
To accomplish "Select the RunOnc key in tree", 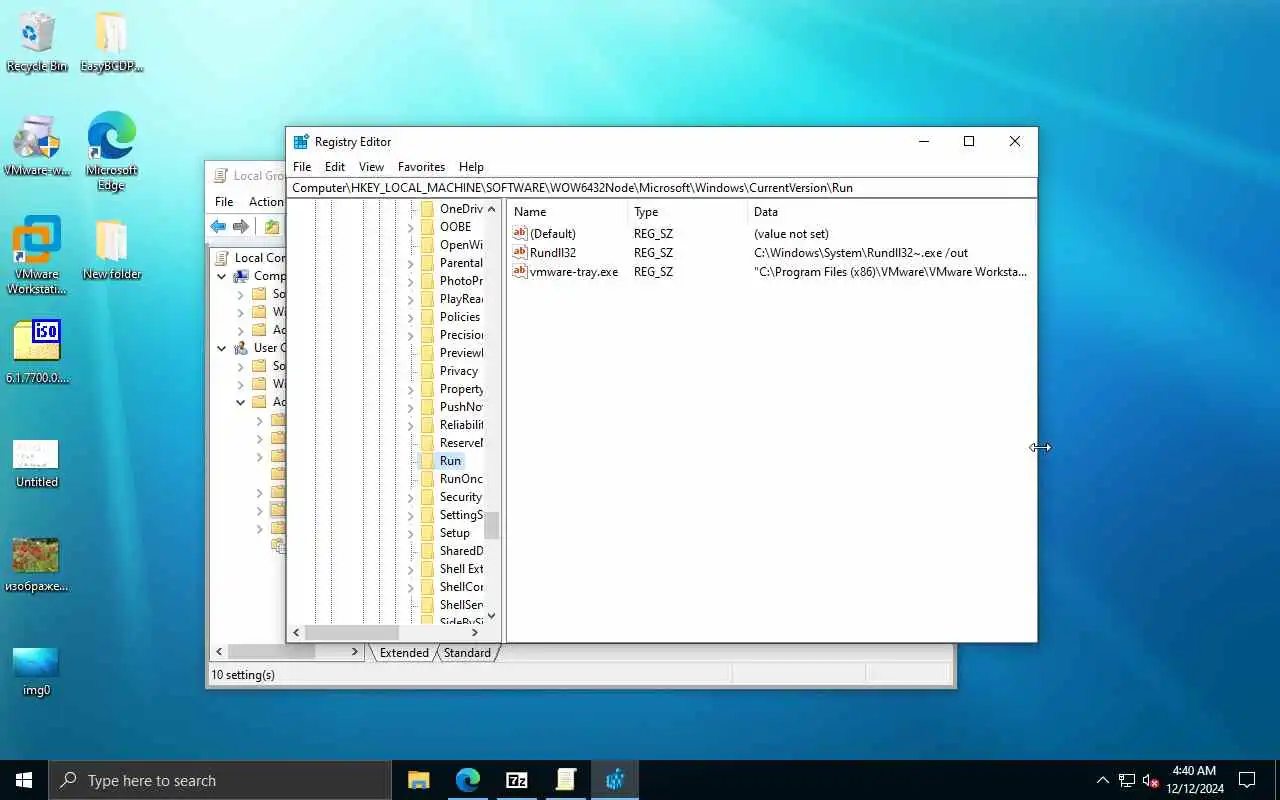I will tap(461, 479).
